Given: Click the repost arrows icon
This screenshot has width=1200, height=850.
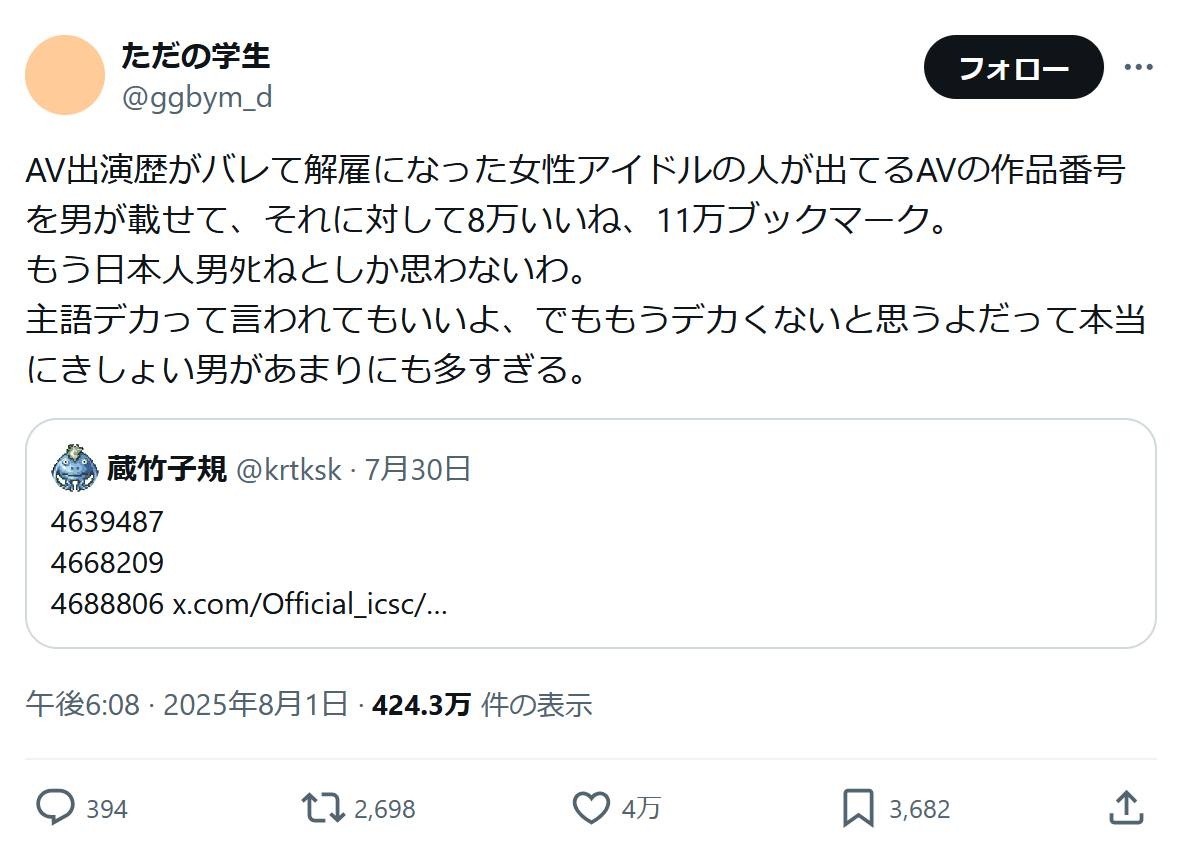Looking at the screenshot, I should pyautogui.click(x=323, y=807).
